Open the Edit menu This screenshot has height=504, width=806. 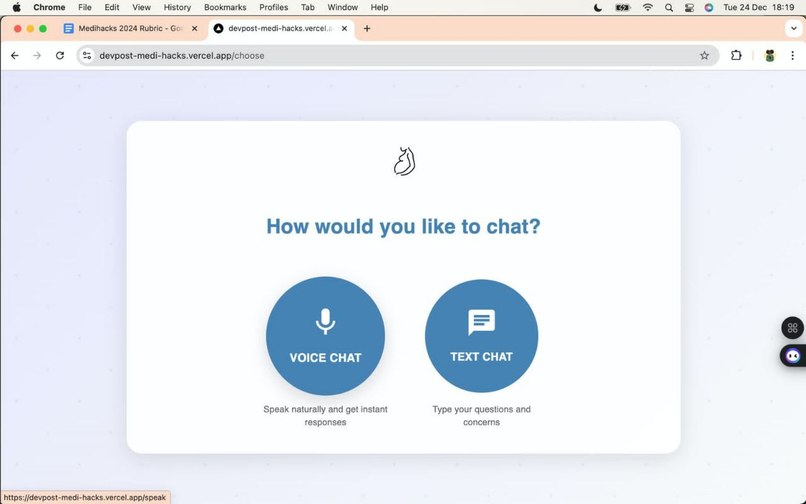(x=112, y=7)
